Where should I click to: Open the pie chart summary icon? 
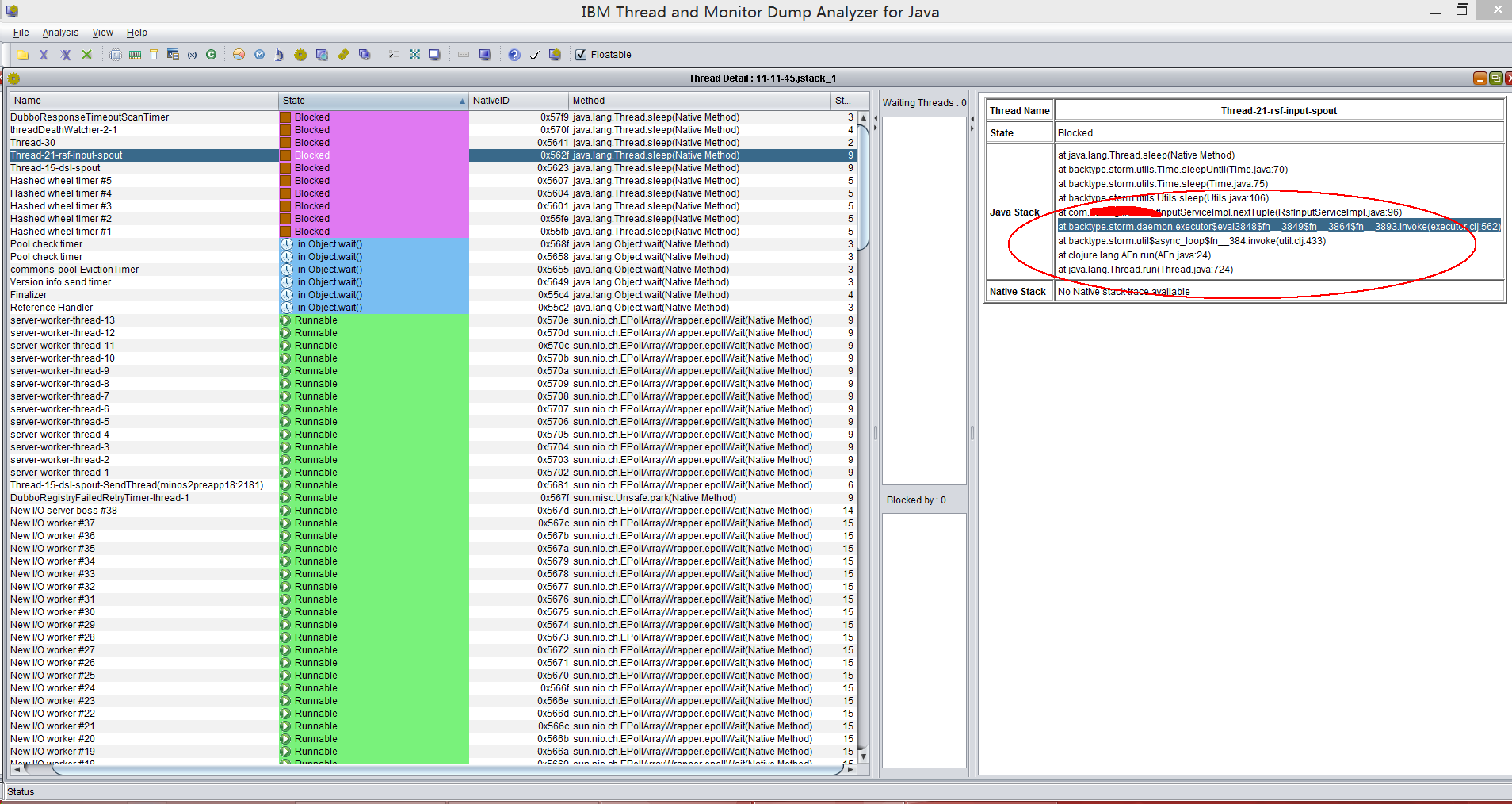click(239, 55)
